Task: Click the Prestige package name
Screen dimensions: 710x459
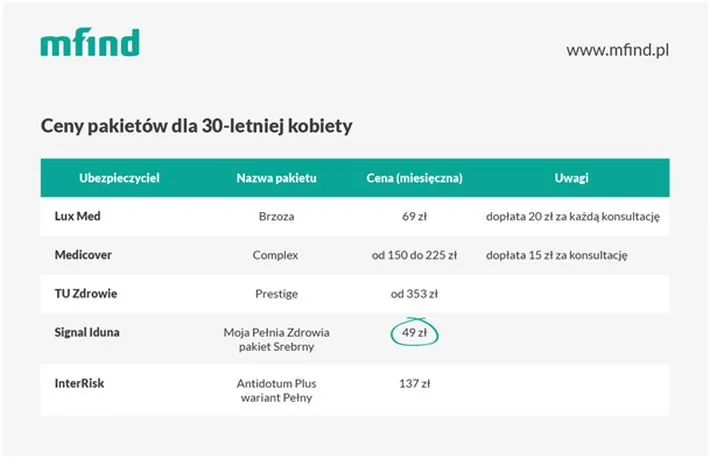Action: (x=276, y=294)
